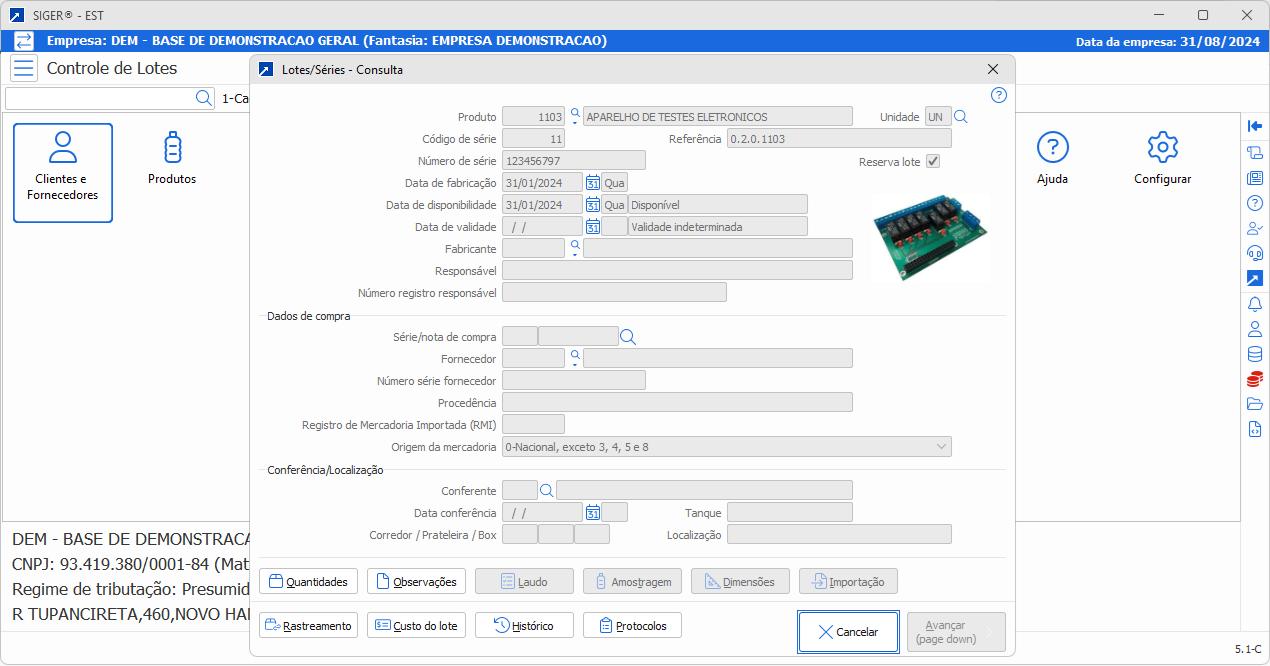Click the product description field

718,117
